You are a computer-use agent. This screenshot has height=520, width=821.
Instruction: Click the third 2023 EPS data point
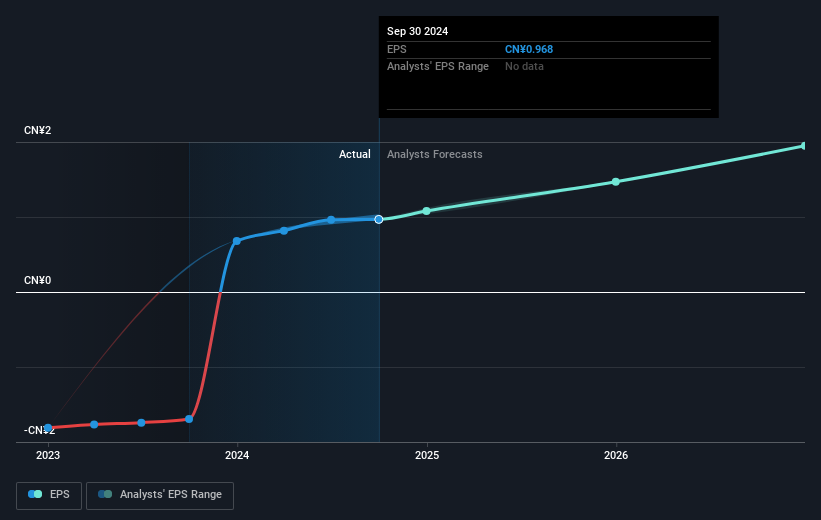click(141, 423)
